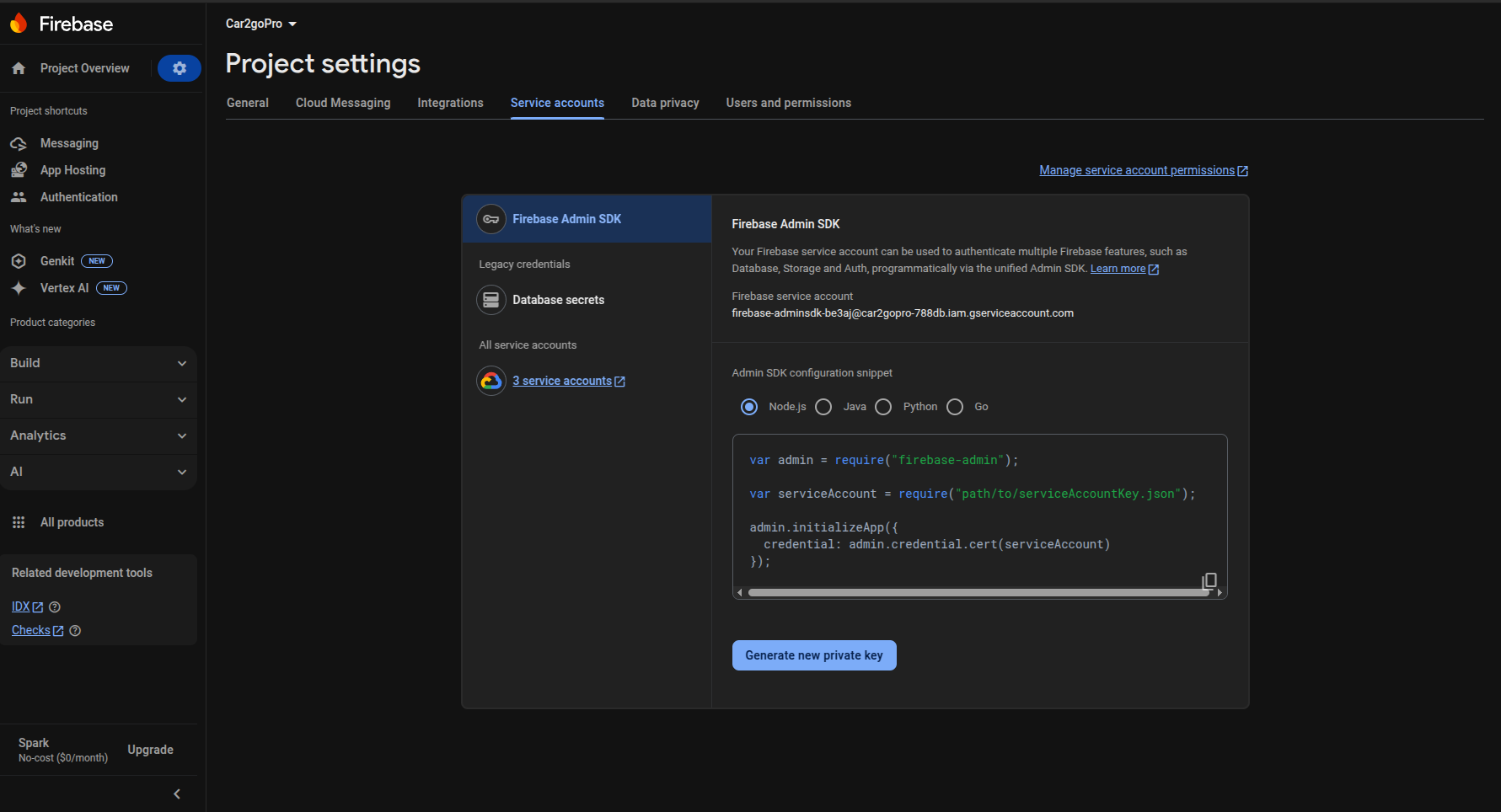Click external link icon after Manage permissions
1501x812 pixels.
pos(1242,171)
